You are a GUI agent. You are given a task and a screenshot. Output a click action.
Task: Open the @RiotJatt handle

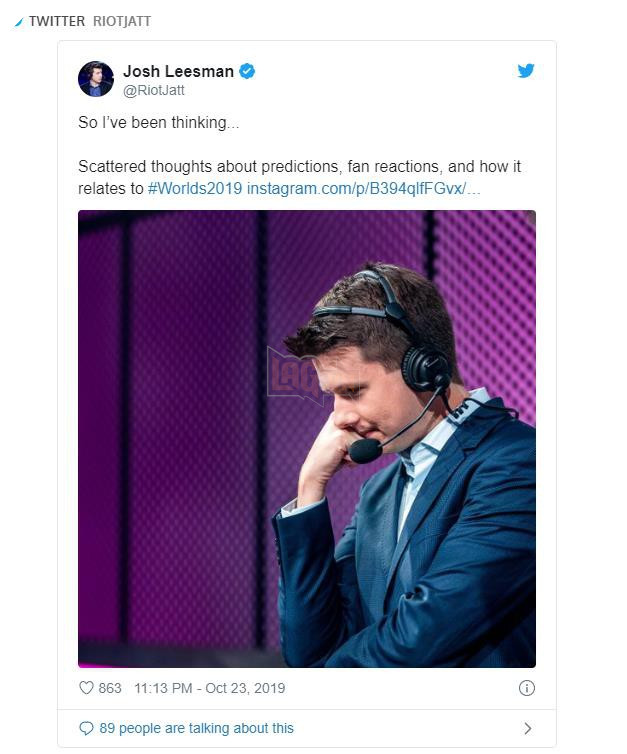click(154, 90)
